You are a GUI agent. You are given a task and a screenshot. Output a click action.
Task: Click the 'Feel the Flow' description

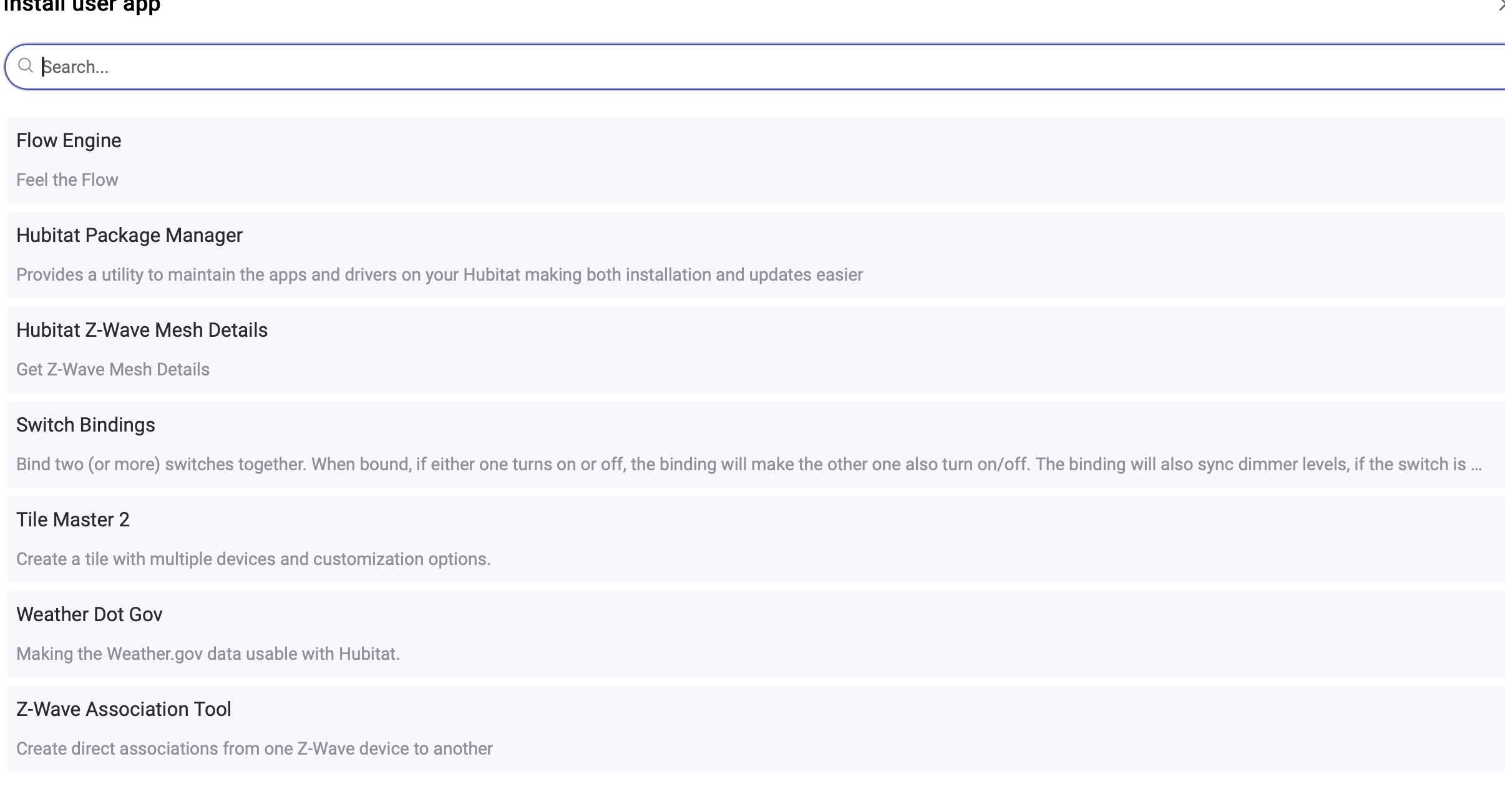point(67,180)
